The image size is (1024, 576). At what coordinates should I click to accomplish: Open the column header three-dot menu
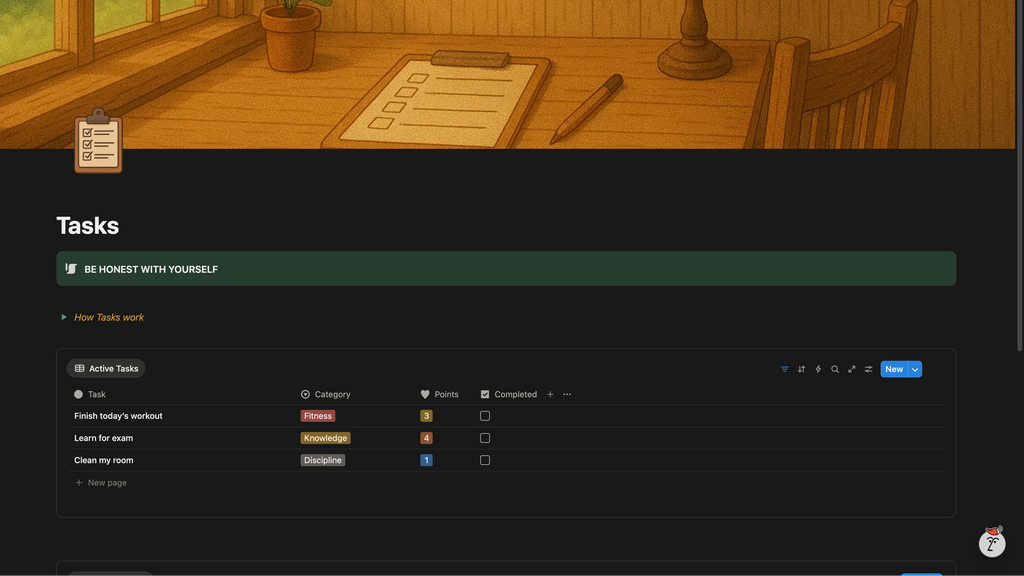coord(567,394)
